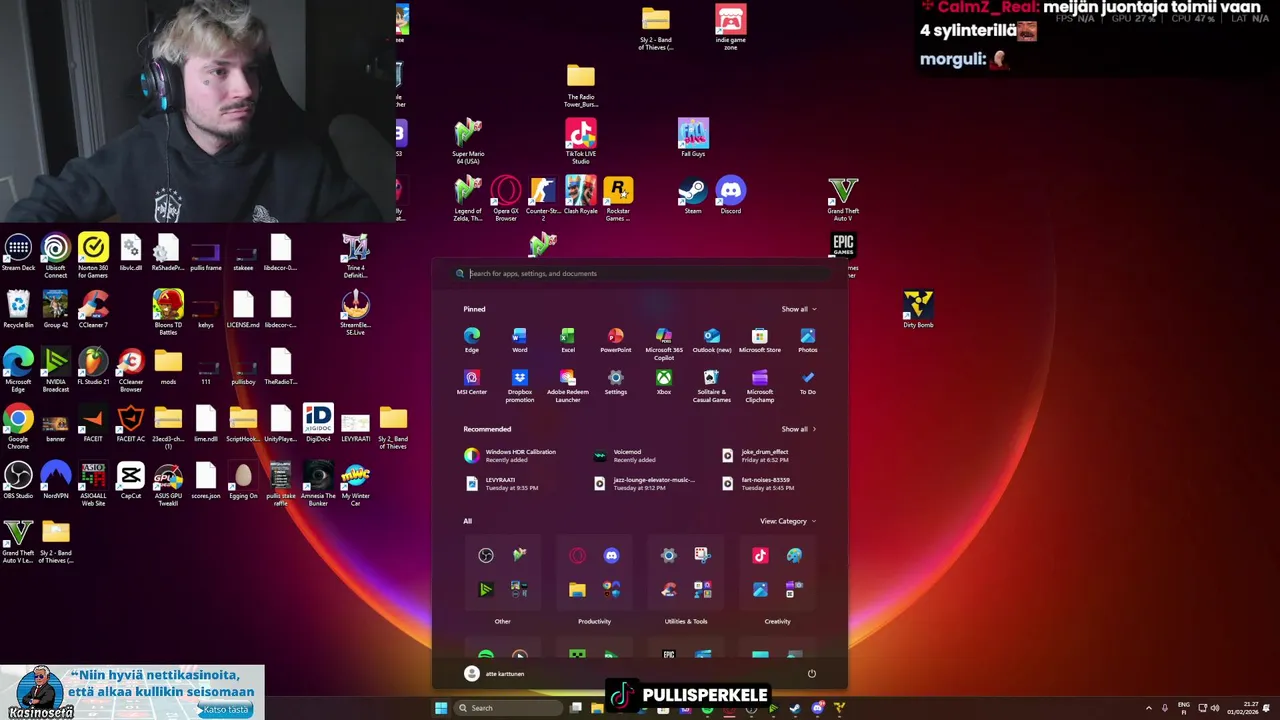Screen dimensions: 1280x720
Task: Select the Stream Deck desktop icon
Action: [18, 252]
